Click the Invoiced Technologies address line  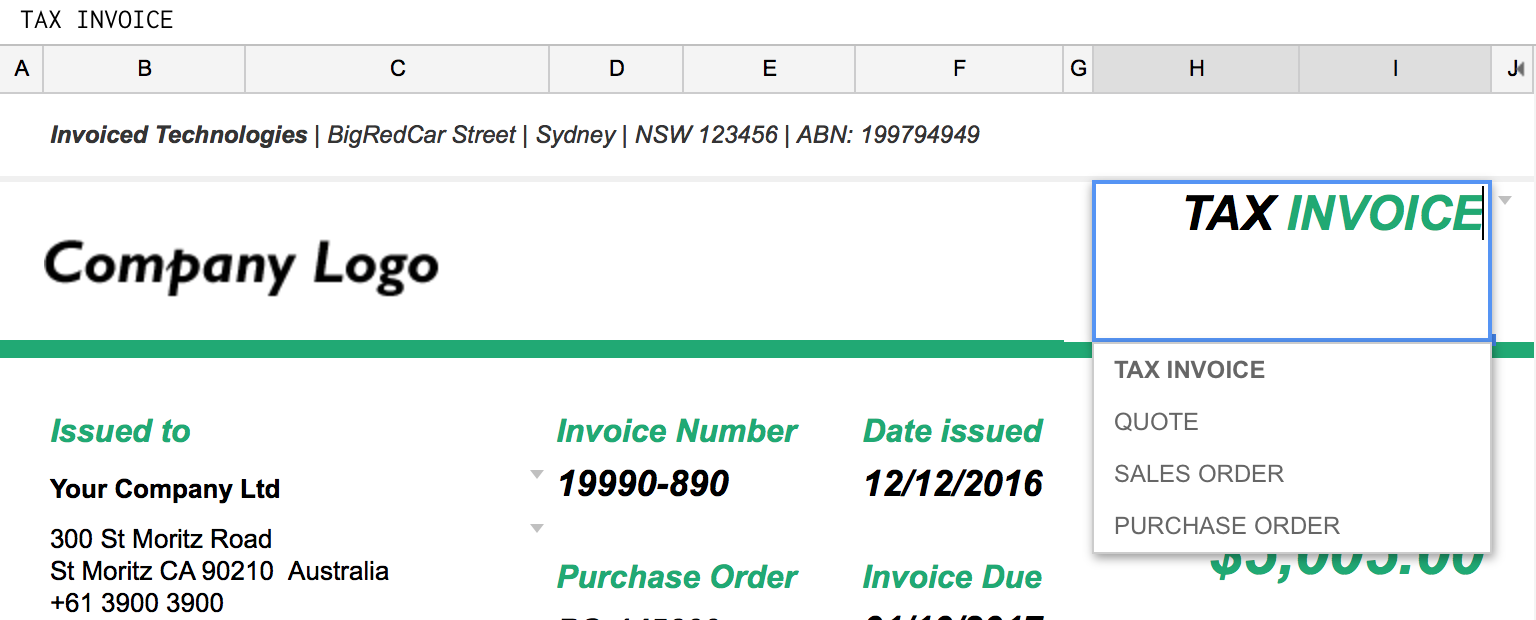tap(515, 135)
